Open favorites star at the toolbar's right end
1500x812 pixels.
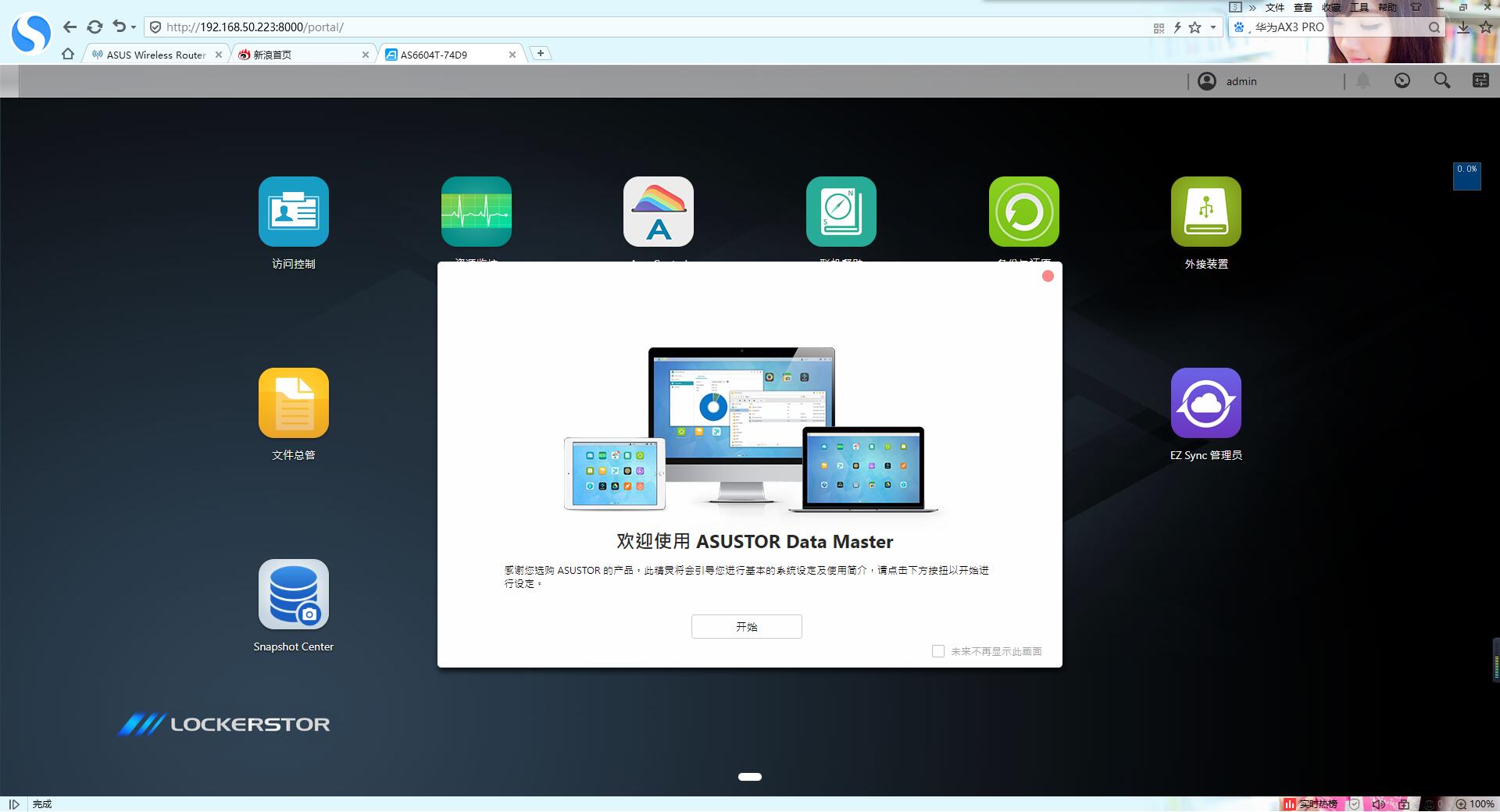point(1486,27)
